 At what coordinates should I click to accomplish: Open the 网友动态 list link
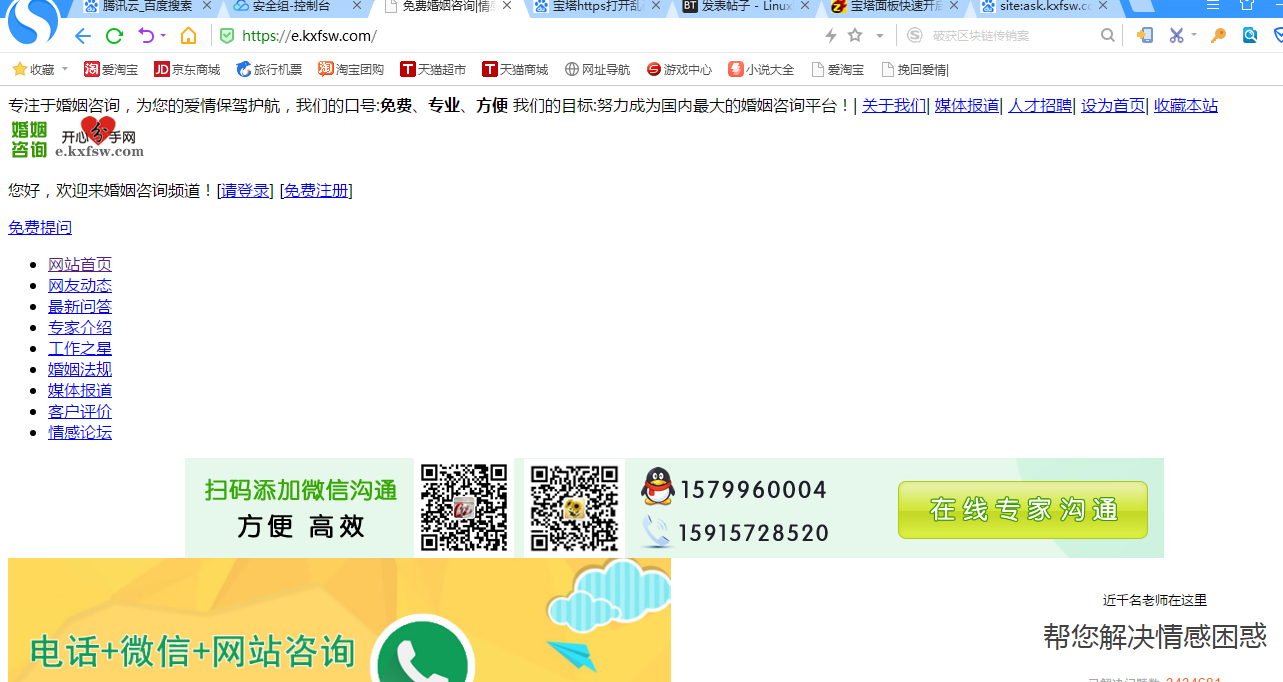point(80,285)
